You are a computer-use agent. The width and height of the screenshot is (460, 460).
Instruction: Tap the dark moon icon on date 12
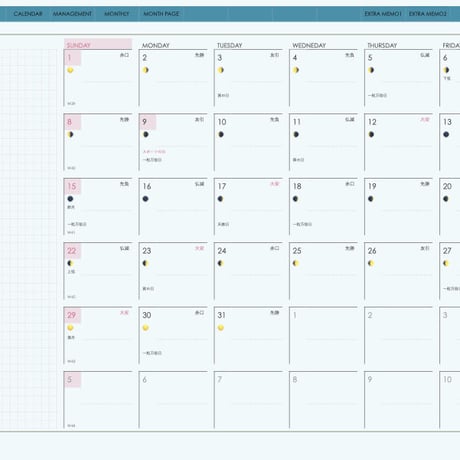coord(371,134)
